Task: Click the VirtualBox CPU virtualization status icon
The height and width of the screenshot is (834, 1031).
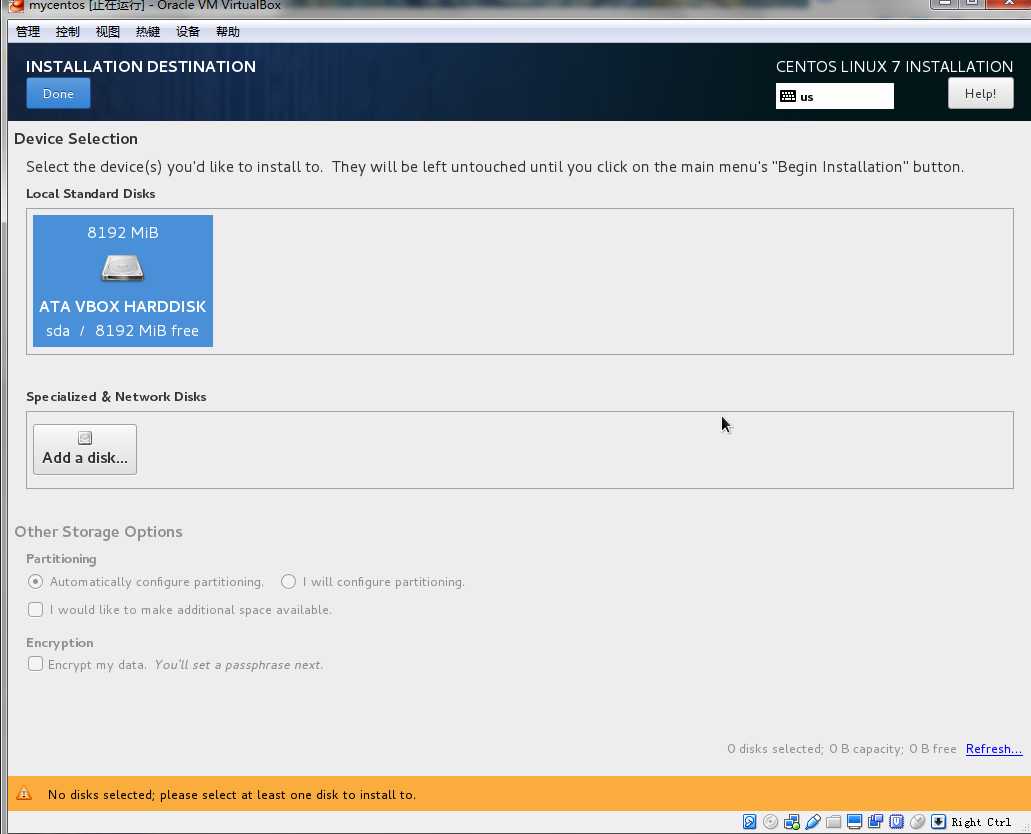Action: 897,822
